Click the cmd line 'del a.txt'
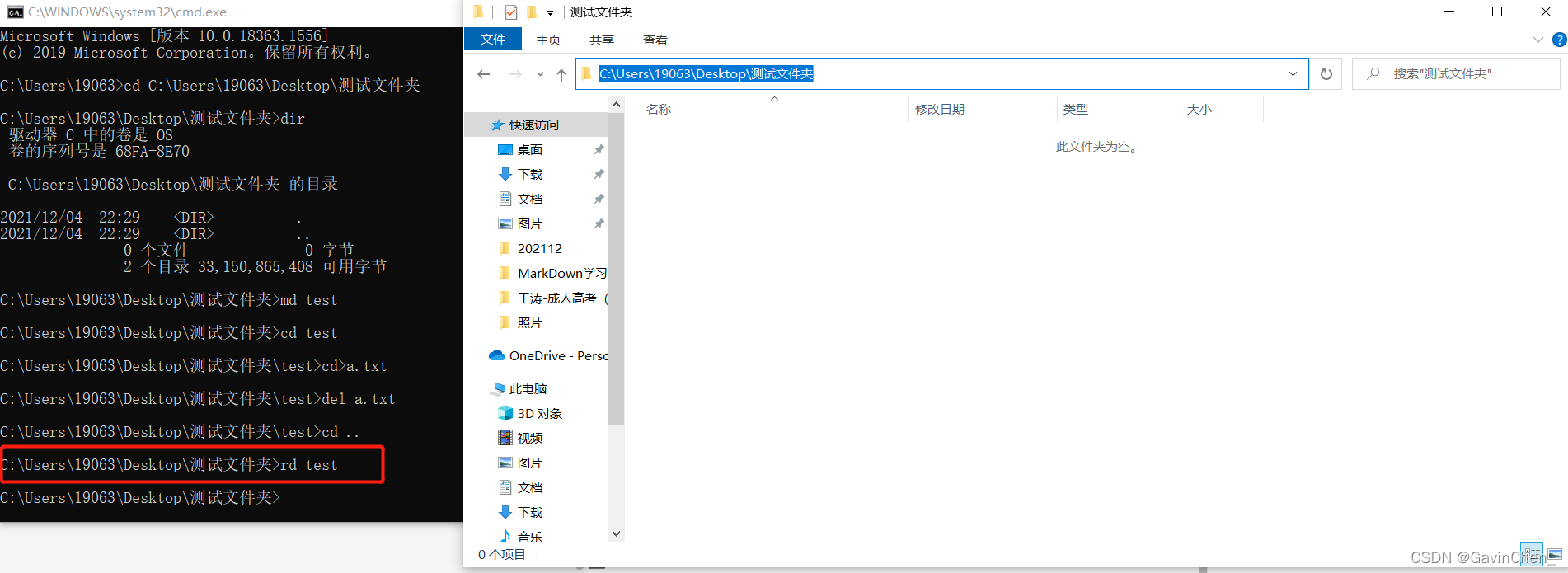The width and height of the screenshot is (1568, 573). (198, 399)
